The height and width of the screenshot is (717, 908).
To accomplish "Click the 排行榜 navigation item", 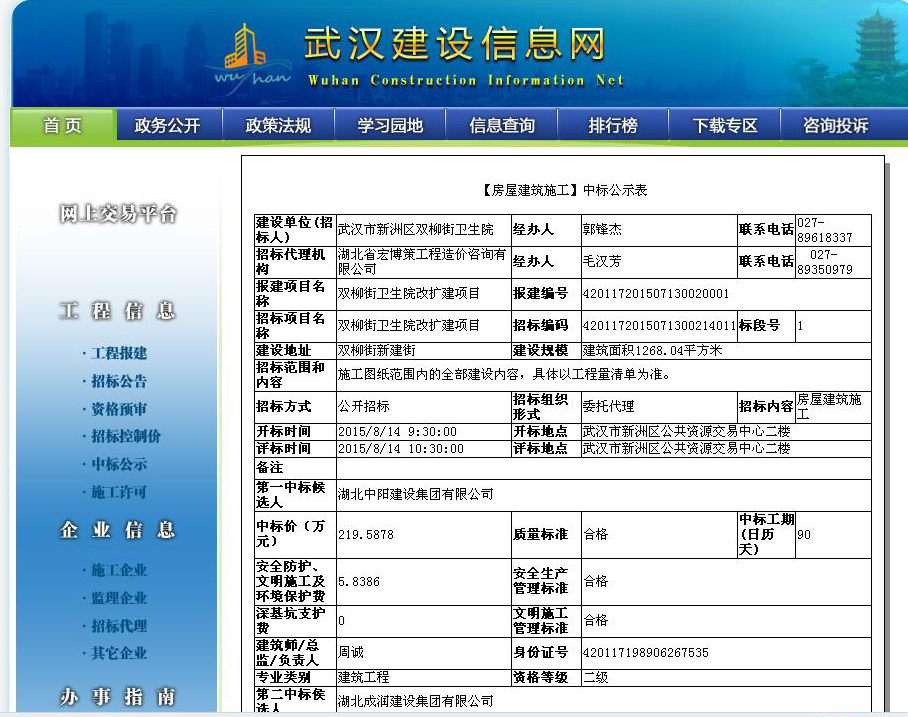I will click(613, 126).
